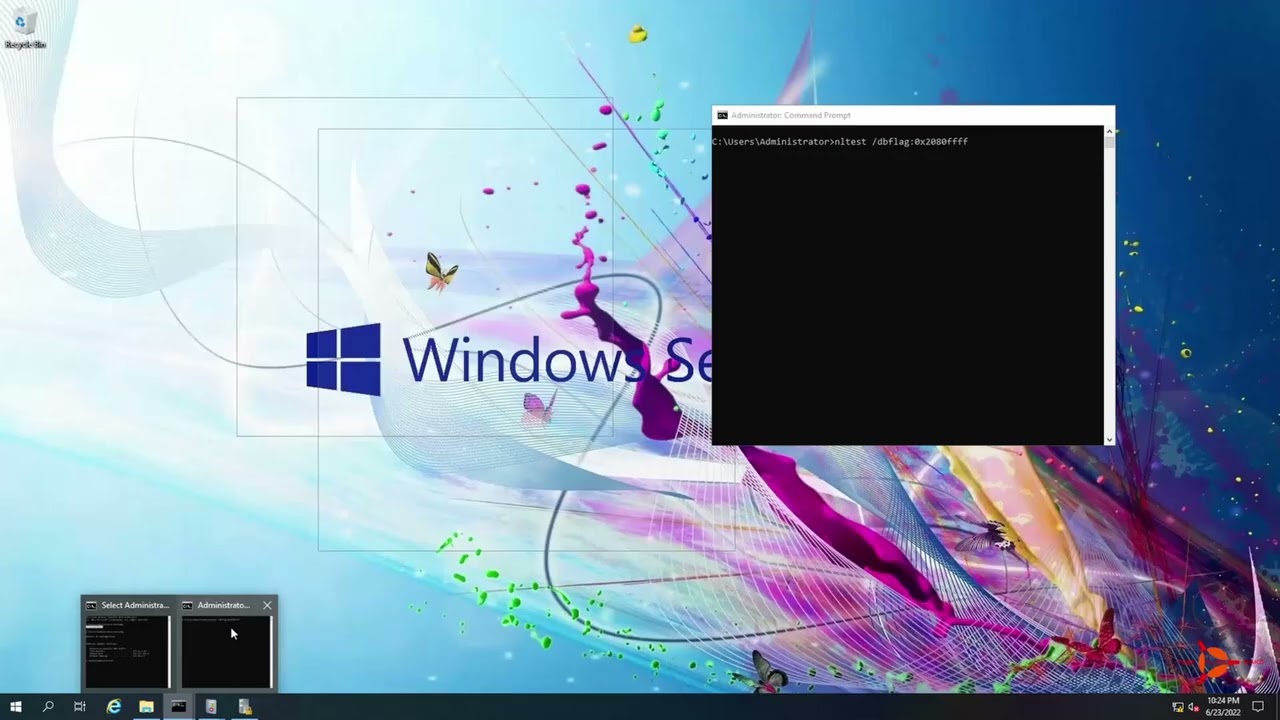Close the Administrator preview with its X
The width and height of the screenshot is (1280, 720).
(x=267, y=605)
